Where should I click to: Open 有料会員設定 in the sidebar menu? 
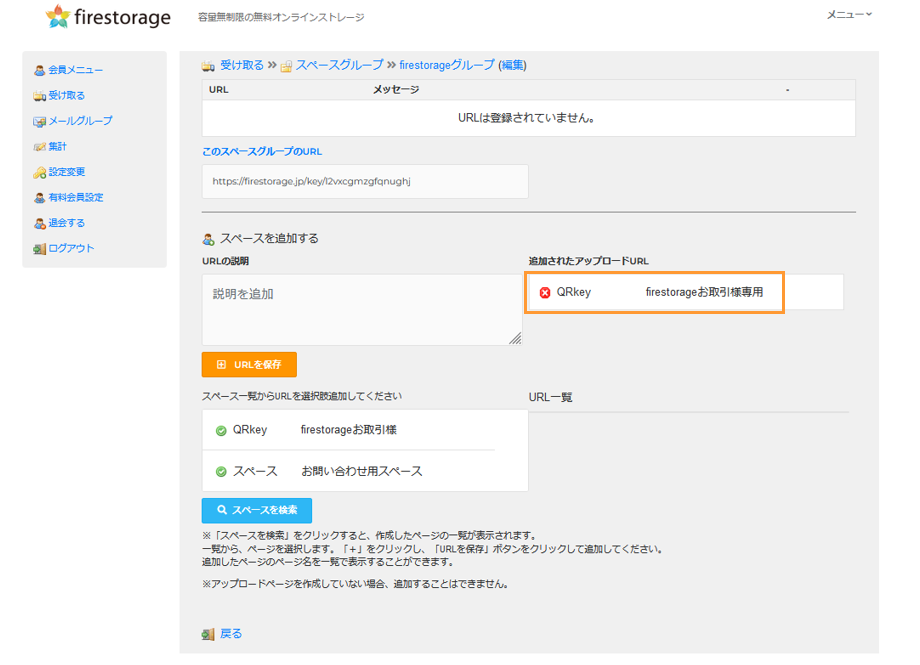tap(76, 197)
